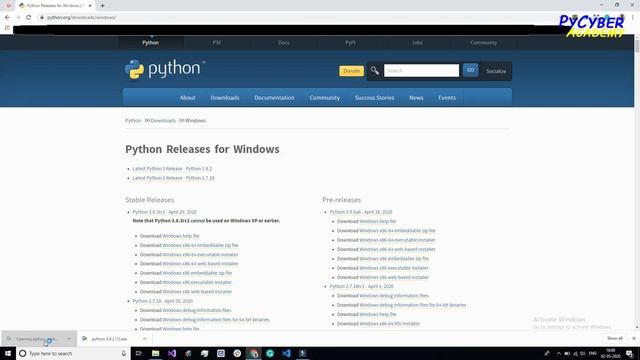Open the Python 3.8.3rc1 stable release link
The height and width of the screenshot is (360, 640).
tap(164, 212)
